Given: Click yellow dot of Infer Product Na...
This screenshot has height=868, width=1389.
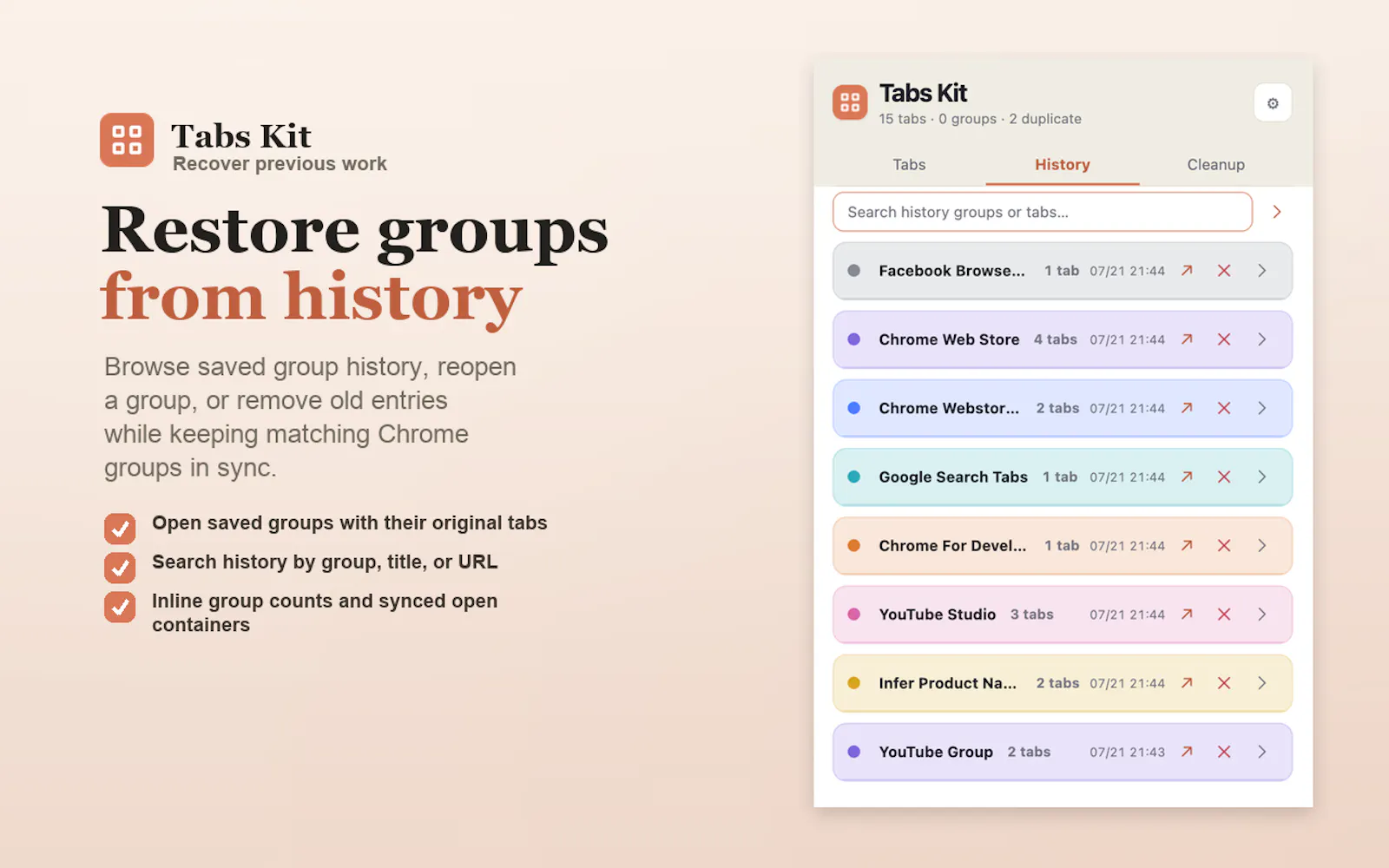Looking at the screenshot, I should click(854, 683).
